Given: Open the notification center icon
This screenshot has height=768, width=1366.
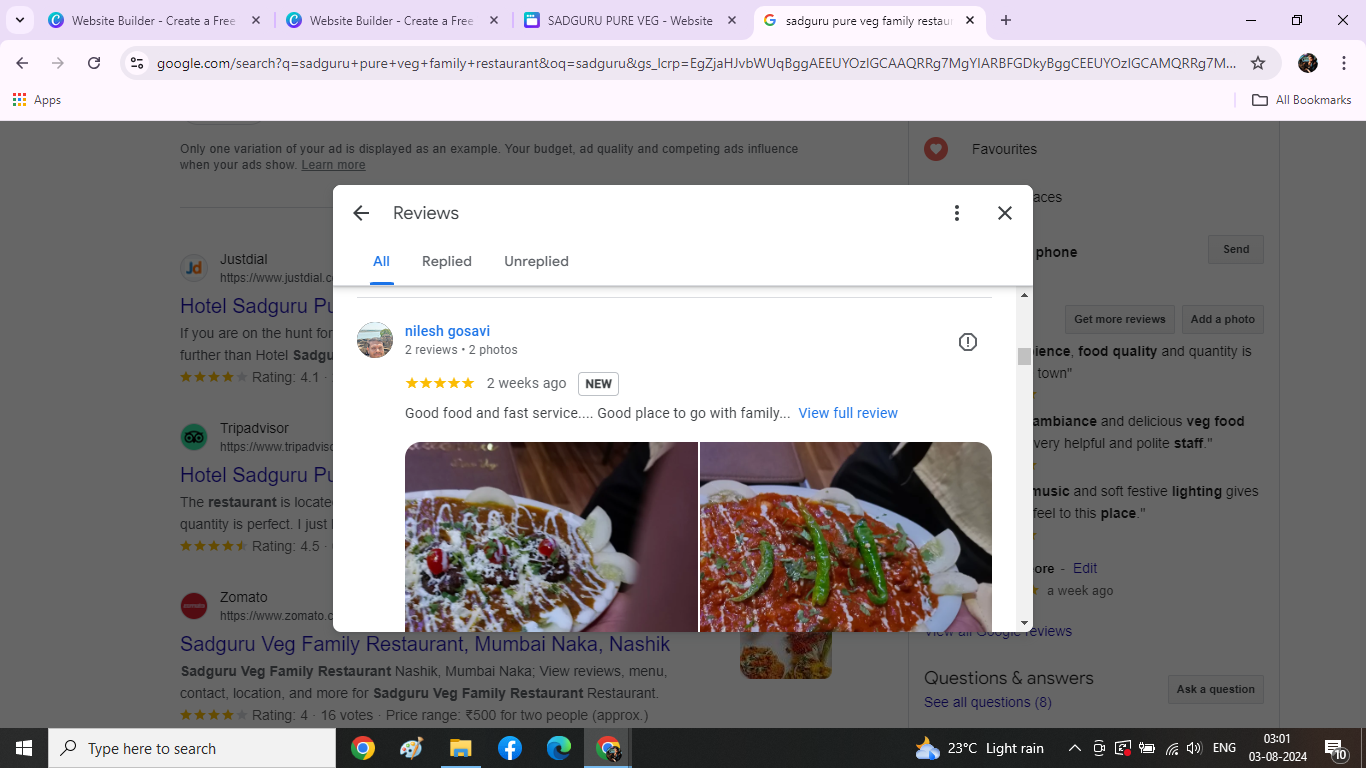Looking at the screenshot, I should (1335, 748).
